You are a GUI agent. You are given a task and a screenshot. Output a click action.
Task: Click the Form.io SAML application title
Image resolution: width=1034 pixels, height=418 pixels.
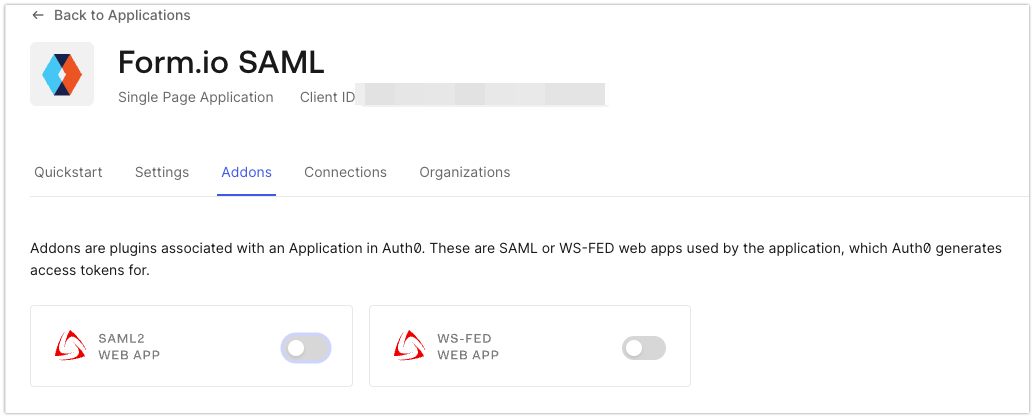click(221, 63)
